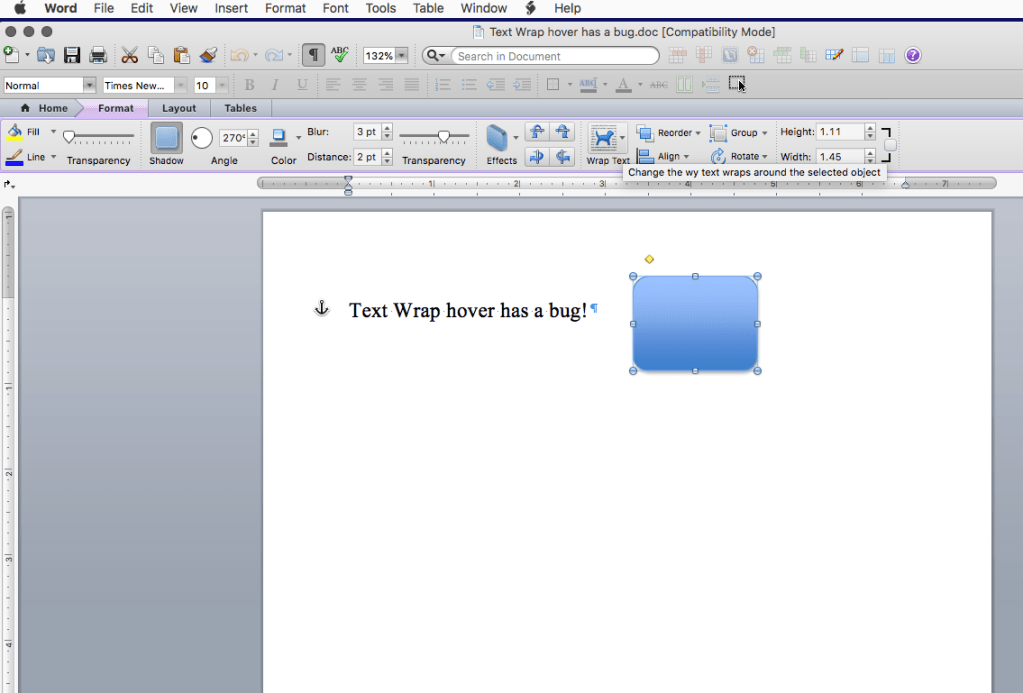Expand the Normal style dropdown

pos(89,85)
